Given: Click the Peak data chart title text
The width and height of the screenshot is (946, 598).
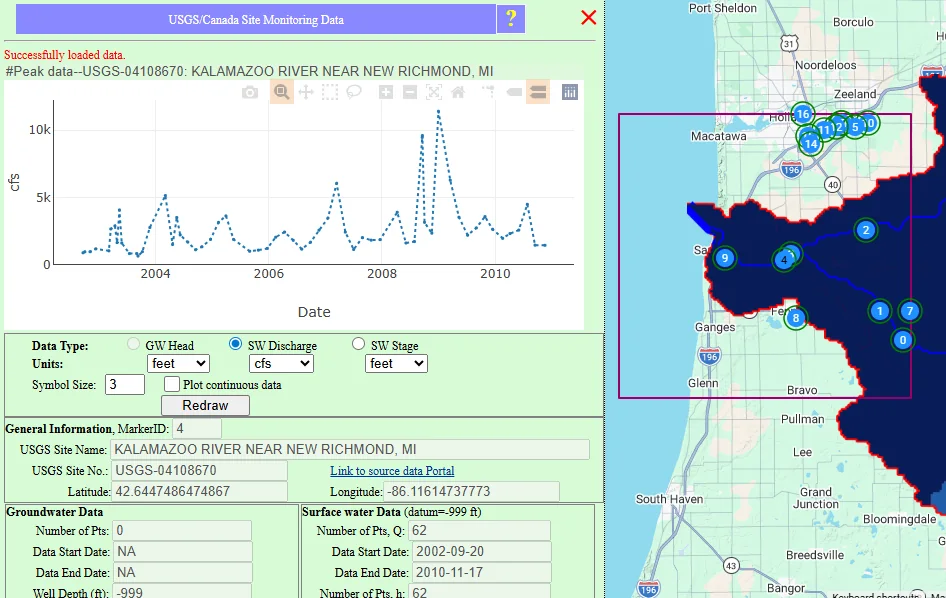Looking at the screenshot, I should point(249,71).
